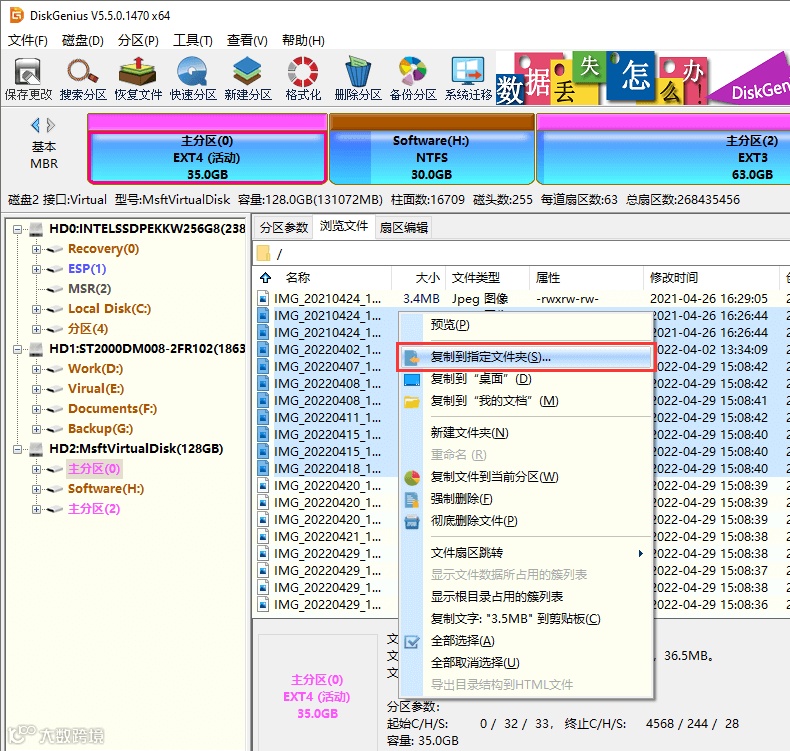Open the 文件扇区跳转 submenu

pos(526,553)
